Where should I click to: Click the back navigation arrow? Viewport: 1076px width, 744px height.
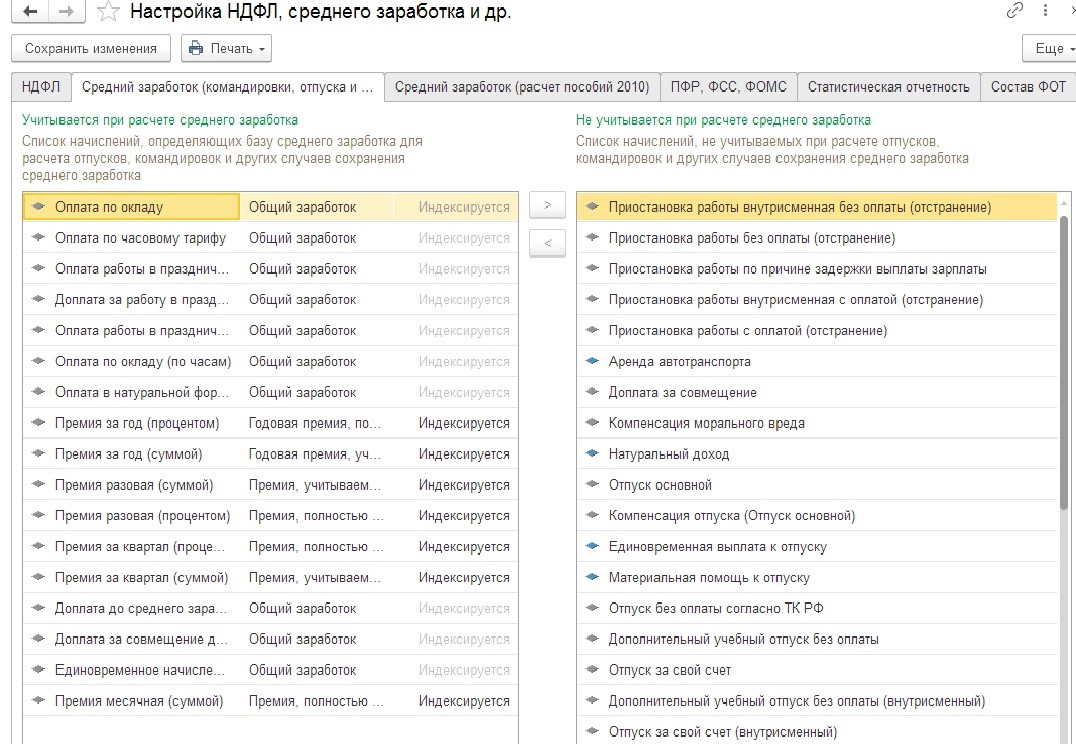[x=30, y=11]
